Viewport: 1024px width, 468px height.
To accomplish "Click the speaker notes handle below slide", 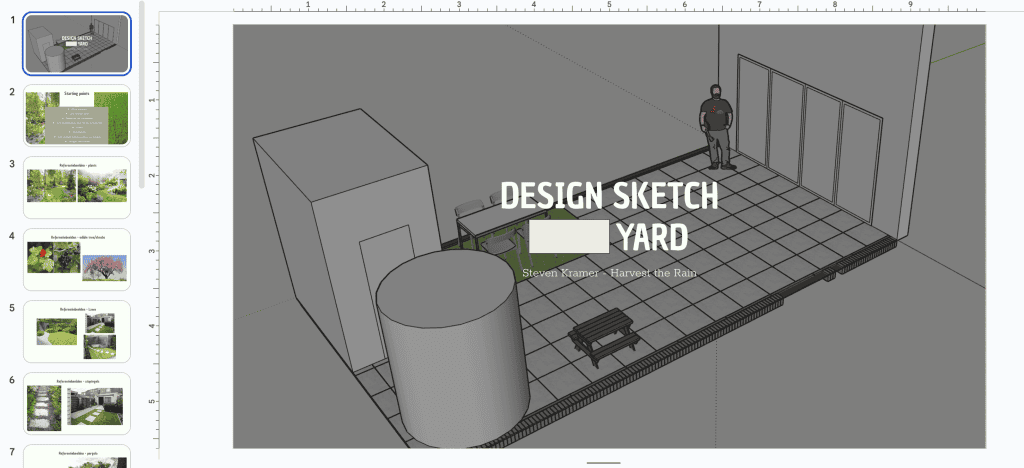I will pos(603,463).
